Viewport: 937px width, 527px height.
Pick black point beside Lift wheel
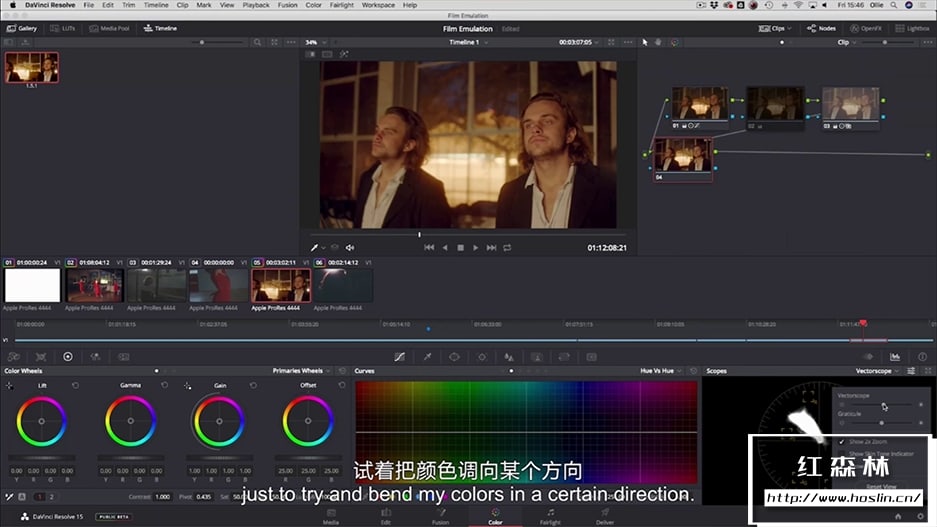(x=9, y=386)
